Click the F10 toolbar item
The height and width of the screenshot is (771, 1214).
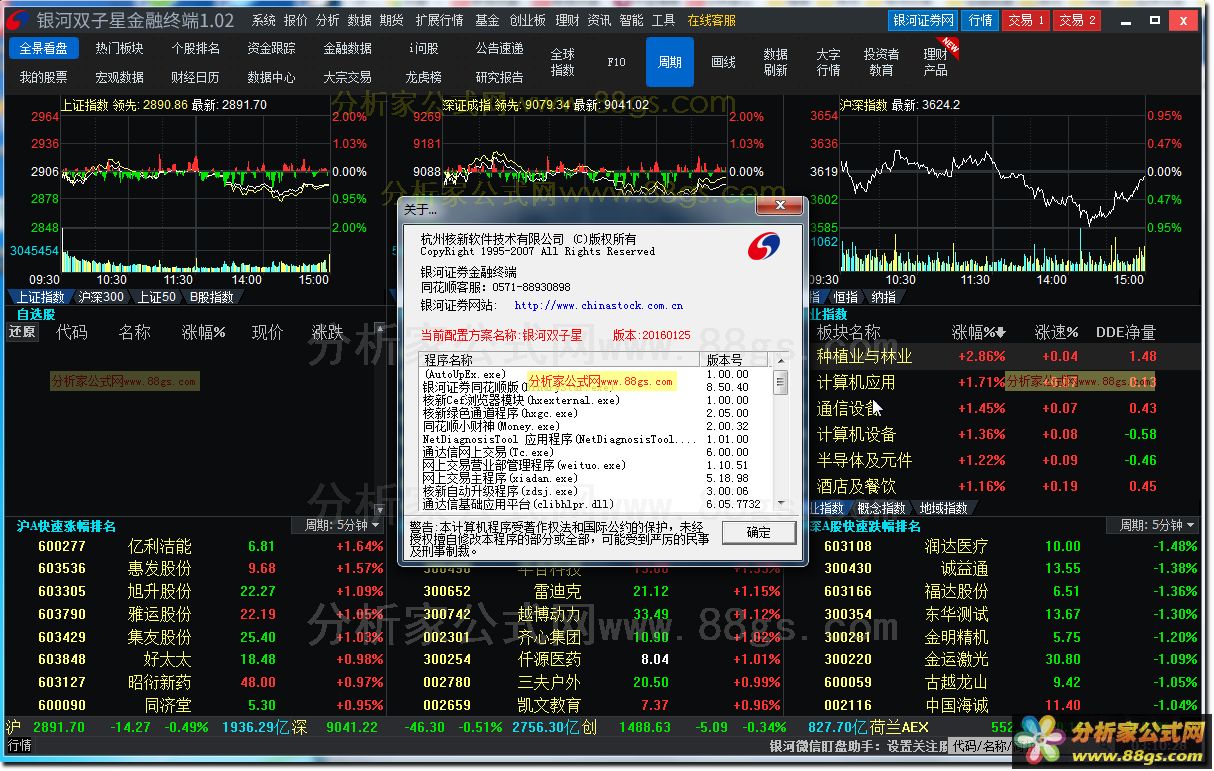(616, 62)
